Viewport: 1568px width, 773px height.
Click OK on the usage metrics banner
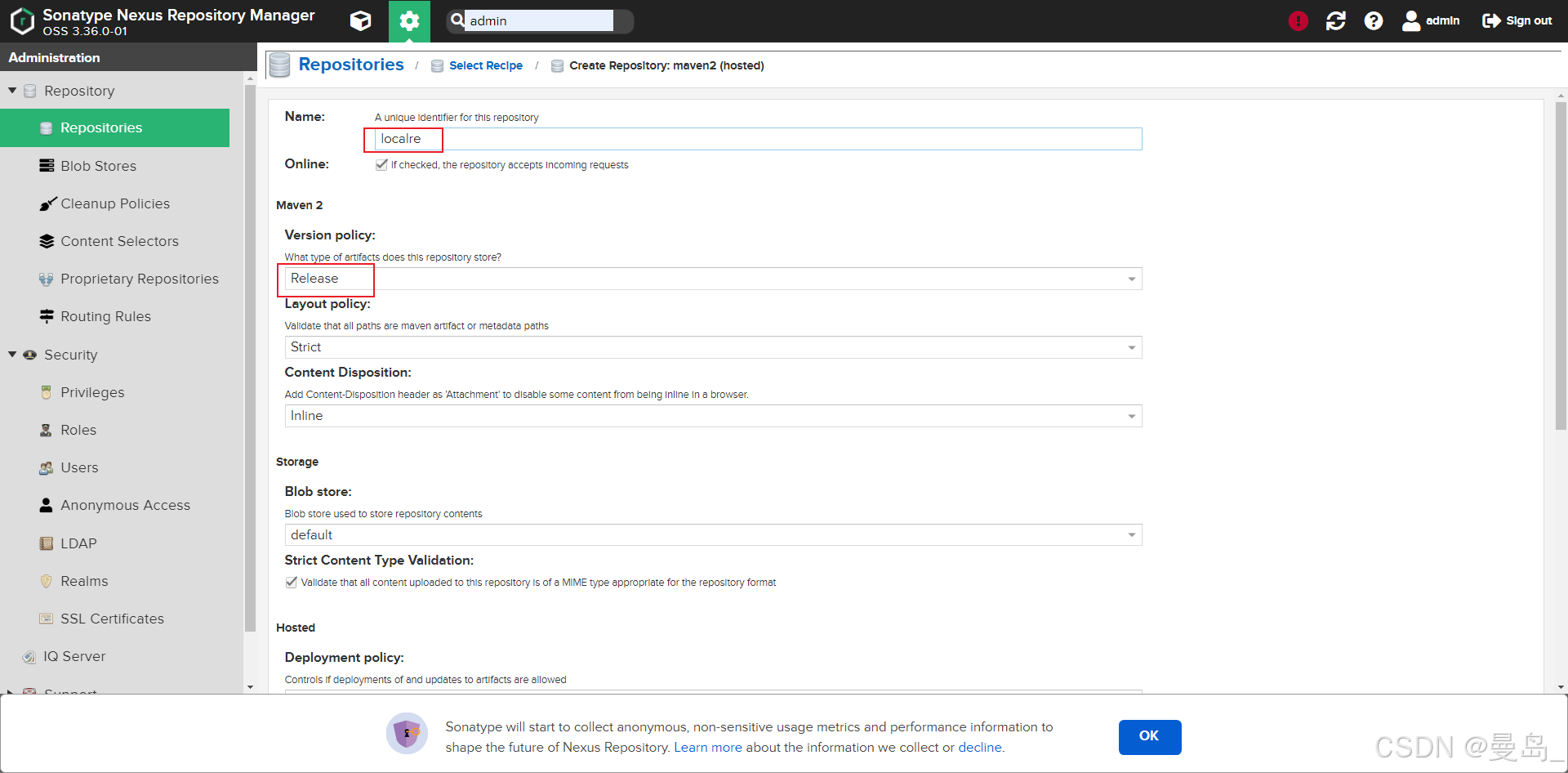point(1150,736)
